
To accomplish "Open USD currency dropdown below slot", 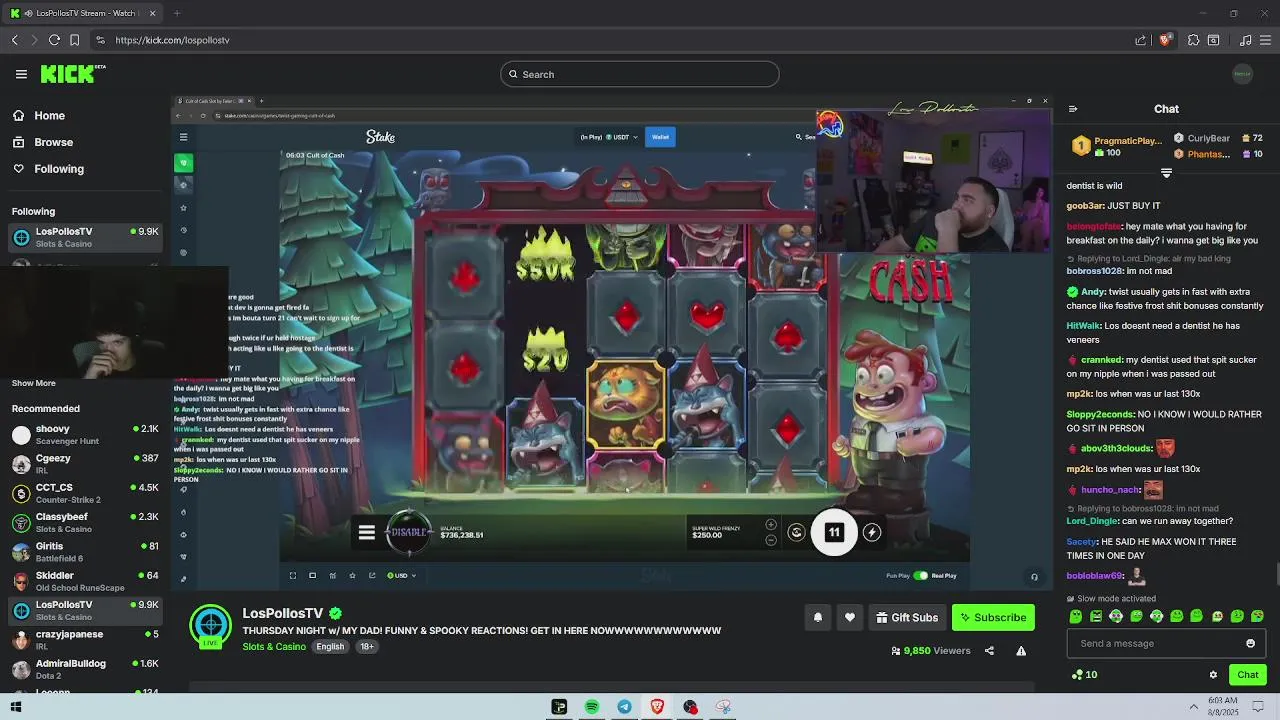I will [401, 575].
